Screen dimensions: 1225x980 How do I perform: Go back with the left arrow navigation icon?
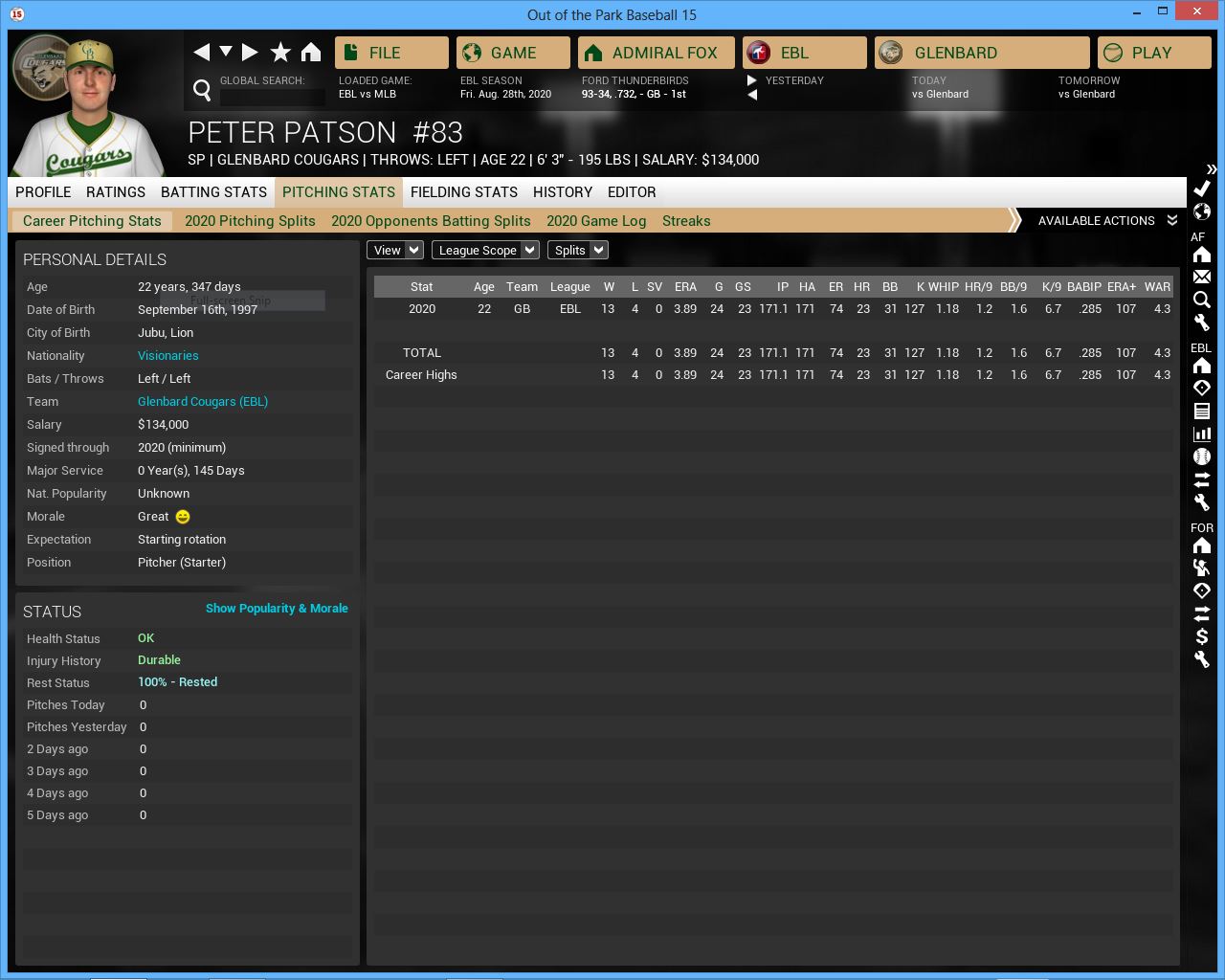[x=201, y=53]
